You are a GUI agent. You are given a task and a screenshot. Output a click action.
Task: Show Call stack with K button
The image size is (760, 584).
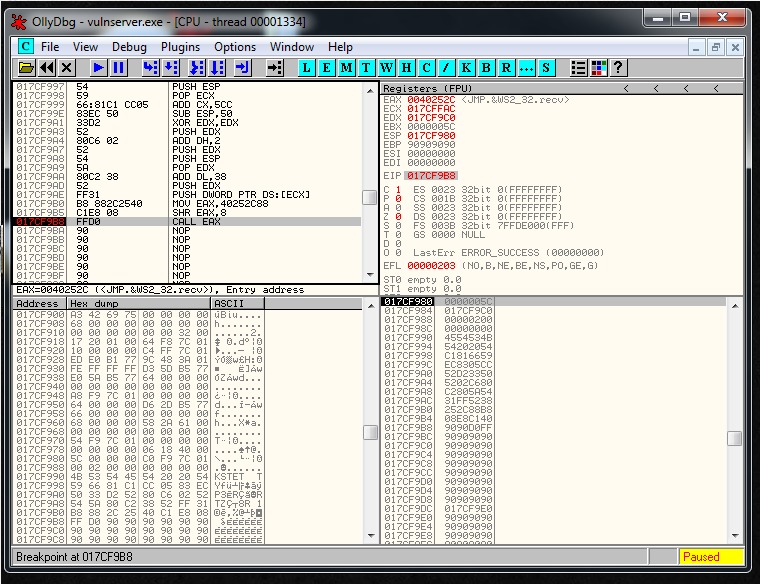point(466,68)
